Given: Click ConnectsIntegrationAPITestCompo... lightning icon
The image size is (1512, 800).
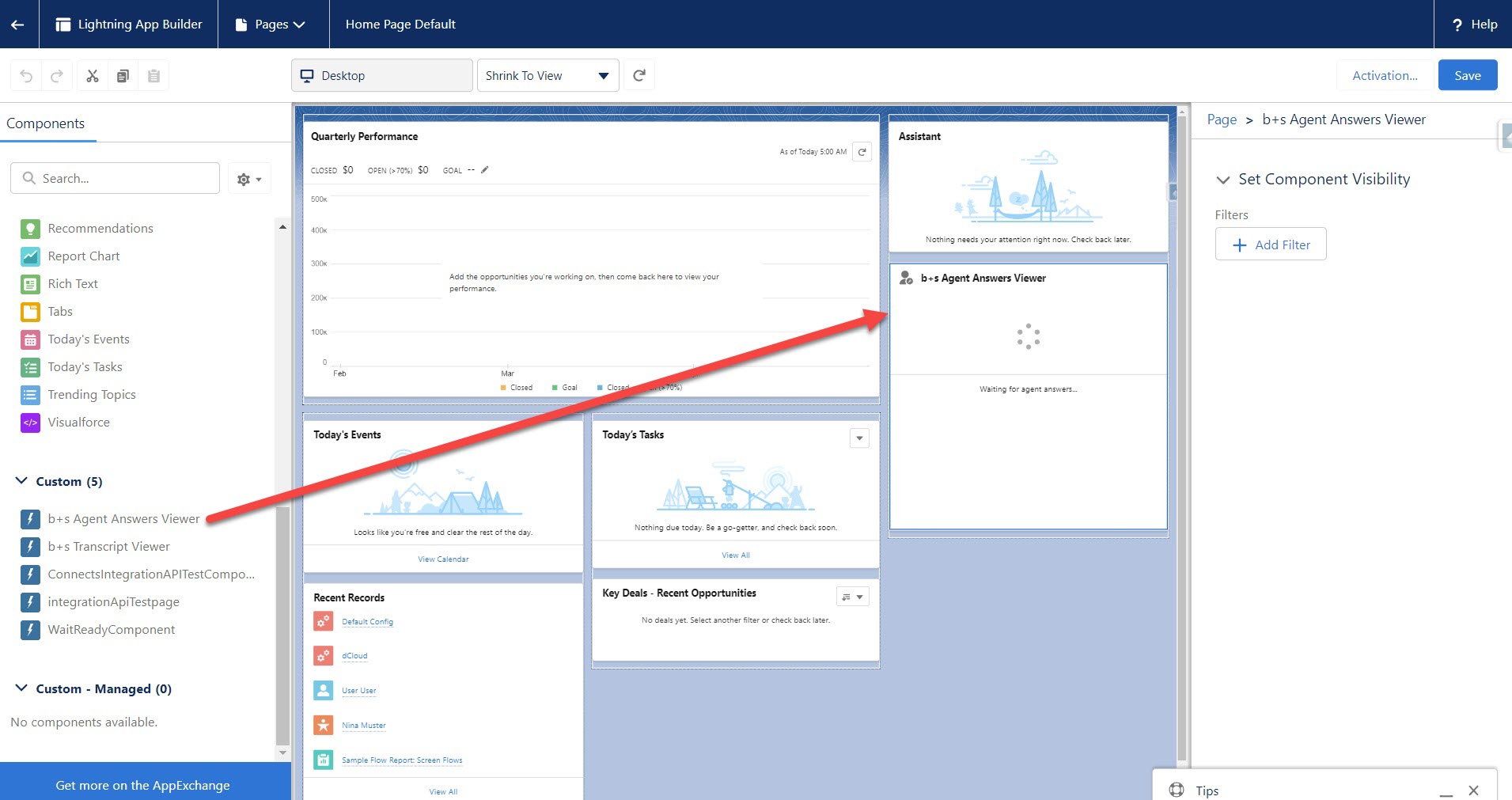Looking at the screenshot, I should [x=30, y=574].
